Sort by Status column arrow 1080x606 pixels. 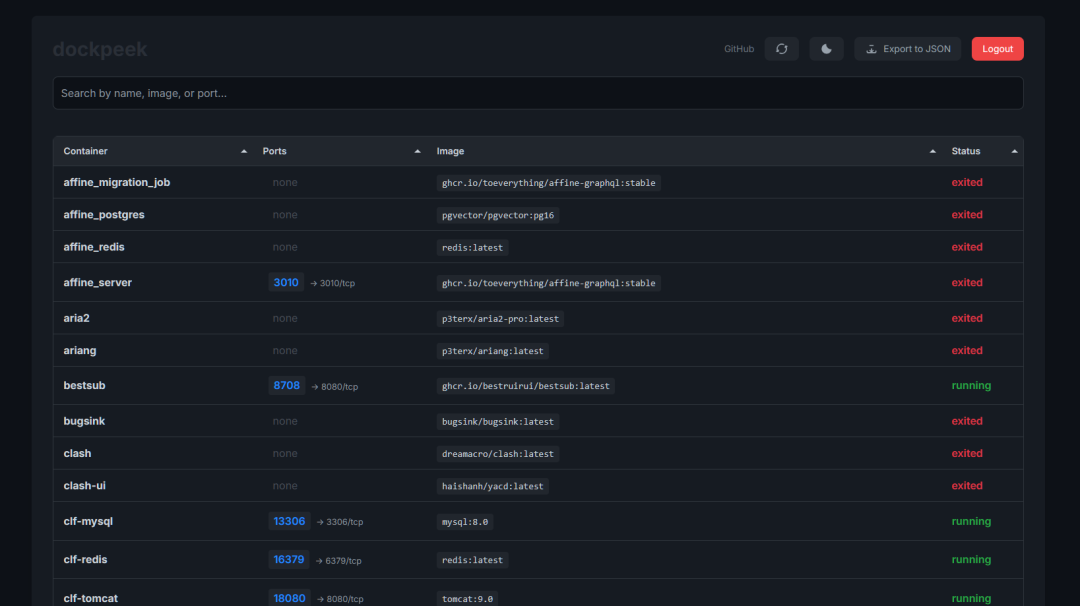click(x=1014, y=151)
